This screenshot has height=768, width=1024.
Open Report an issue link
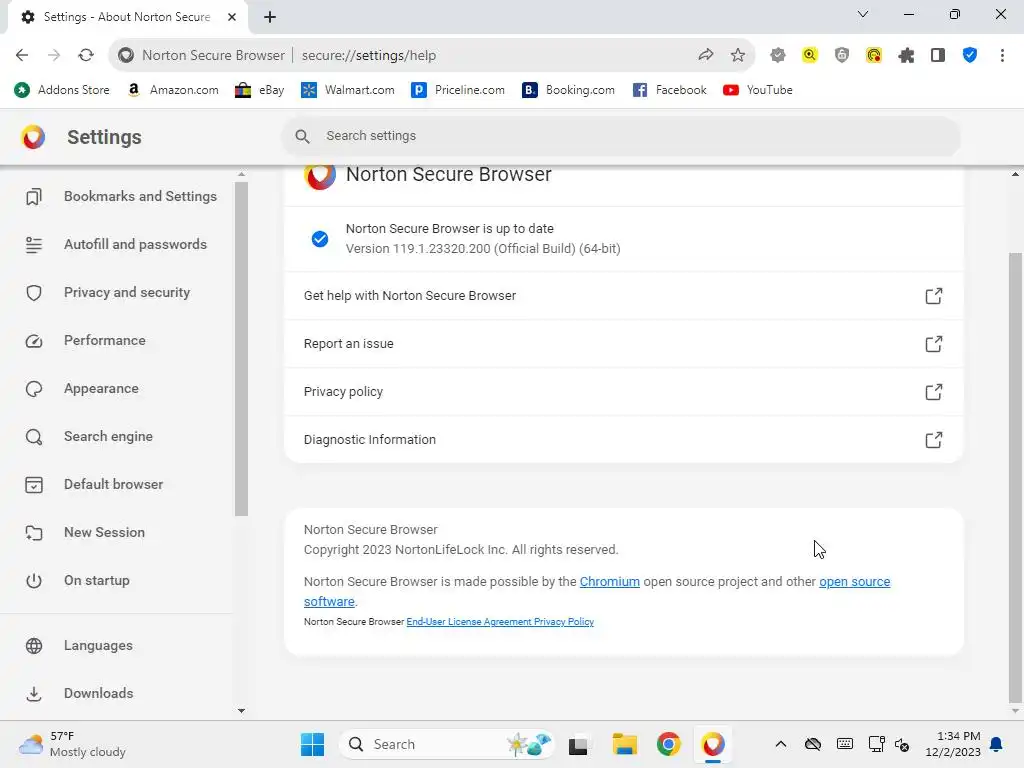click(x=624, y=344)
